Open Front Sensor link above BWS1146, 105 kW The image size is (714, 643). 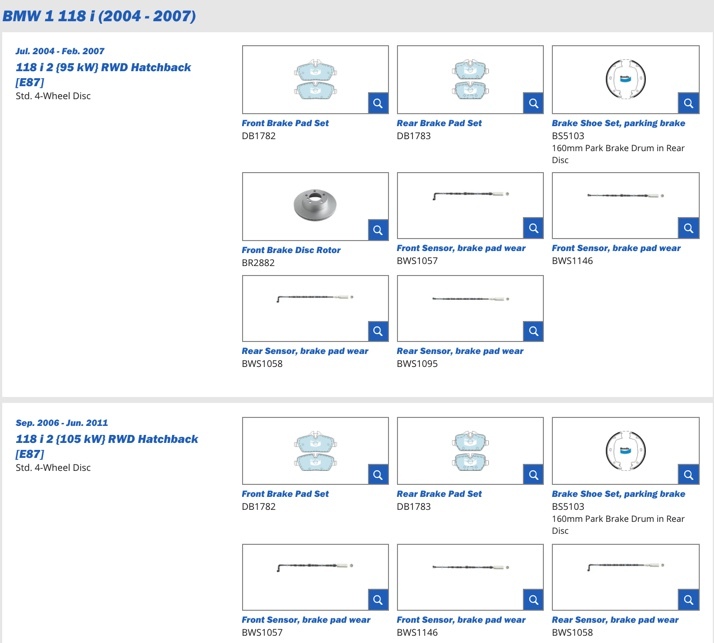coord(461,620)
